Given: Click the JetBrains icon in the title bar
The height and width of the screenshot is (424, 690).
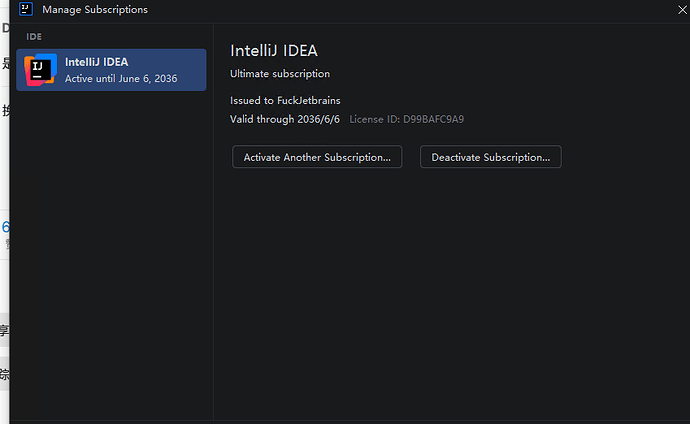Looking at the screenshot, I should coord(26,9).
